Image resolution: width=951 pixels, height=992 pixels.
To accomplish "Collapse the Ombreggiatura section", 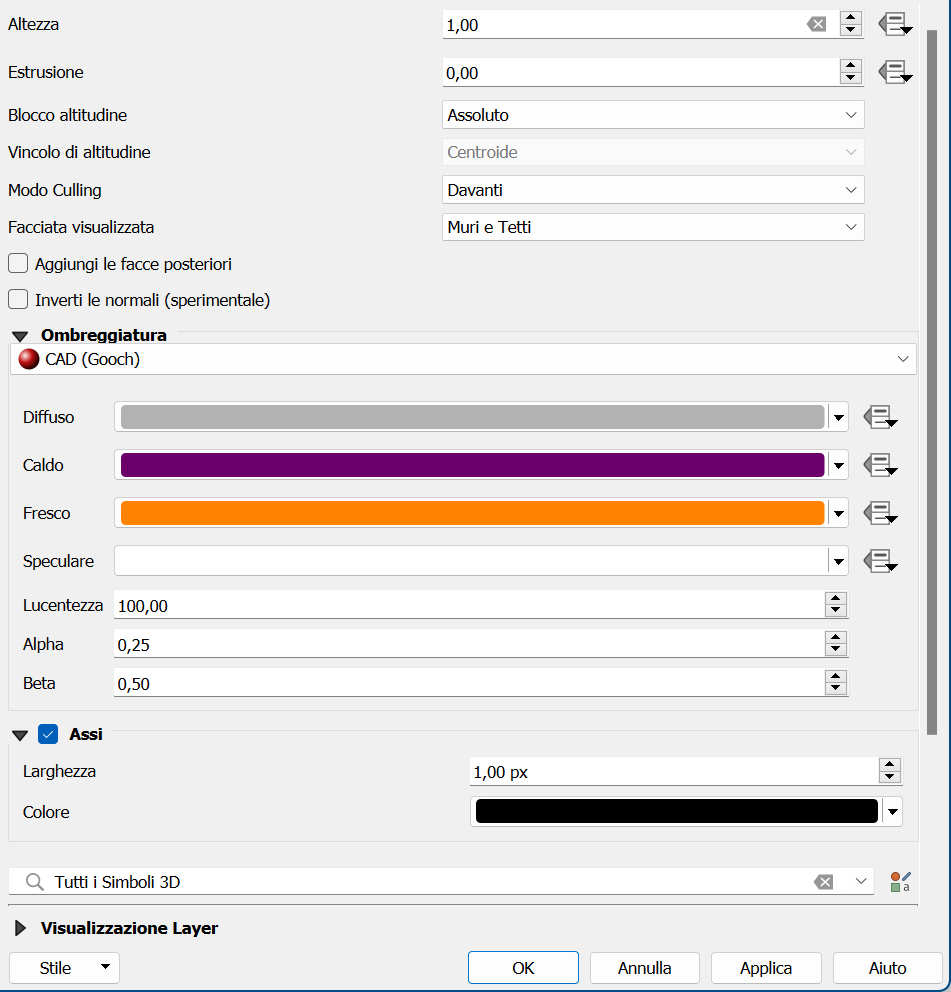I will tap(20, 336).
